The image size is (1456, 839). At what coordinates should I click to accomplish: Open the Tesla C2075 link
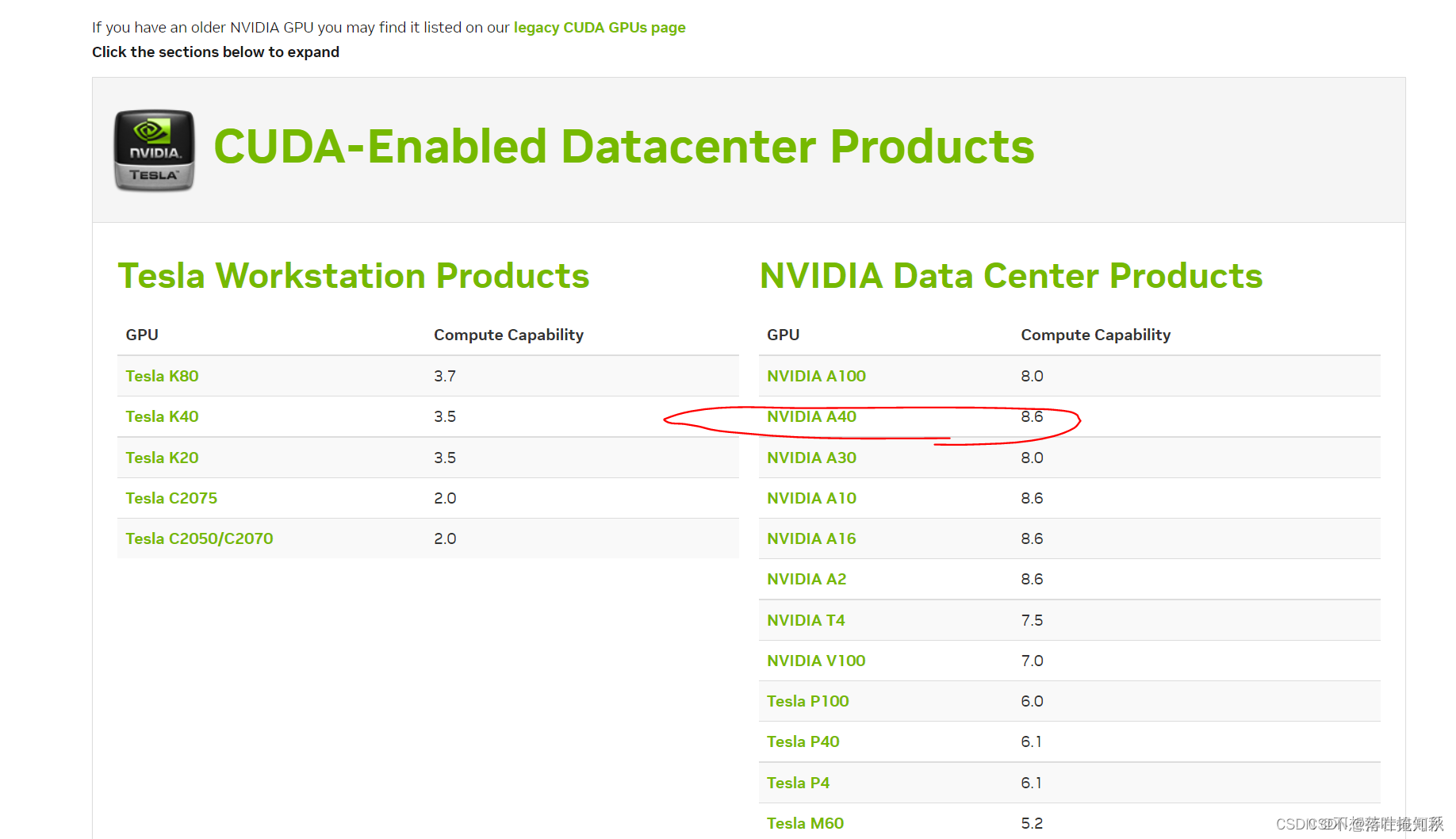[x=171, y=498]
